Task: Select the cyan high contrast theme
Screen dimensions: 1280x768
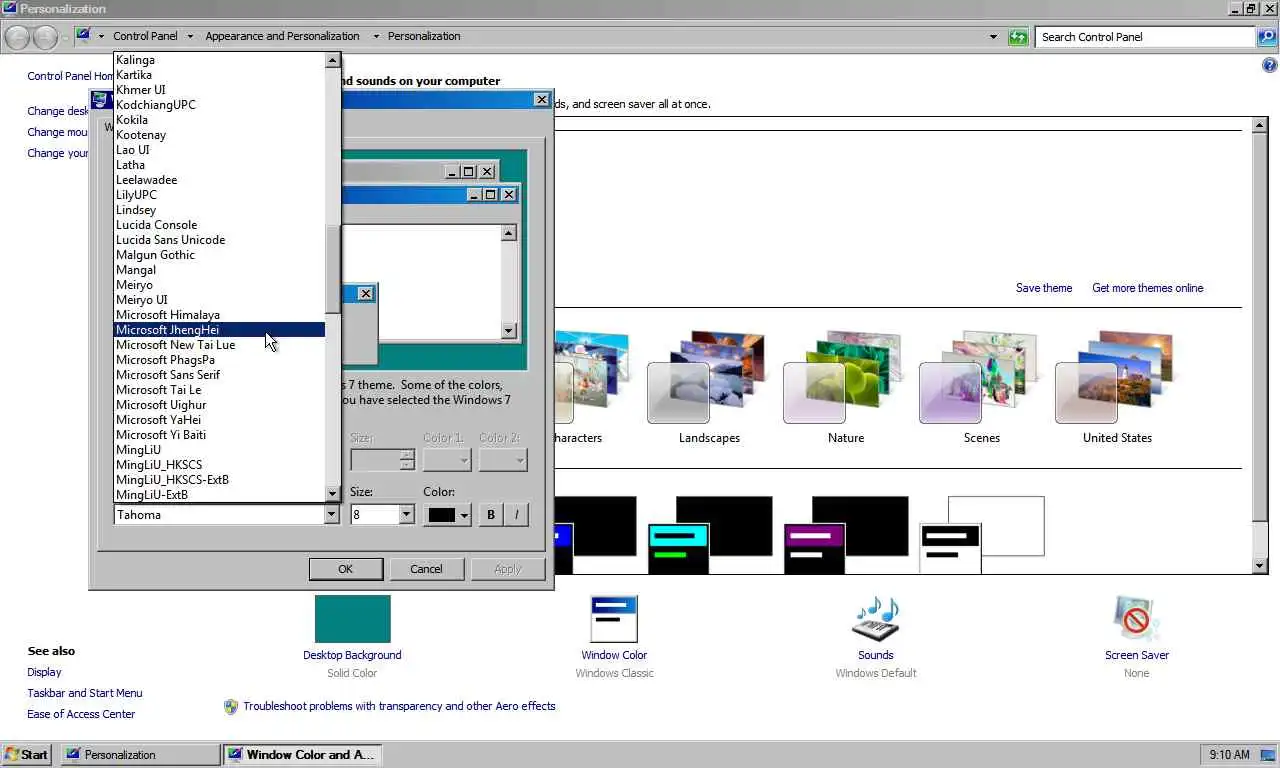Action: click(x=710, y=535)
